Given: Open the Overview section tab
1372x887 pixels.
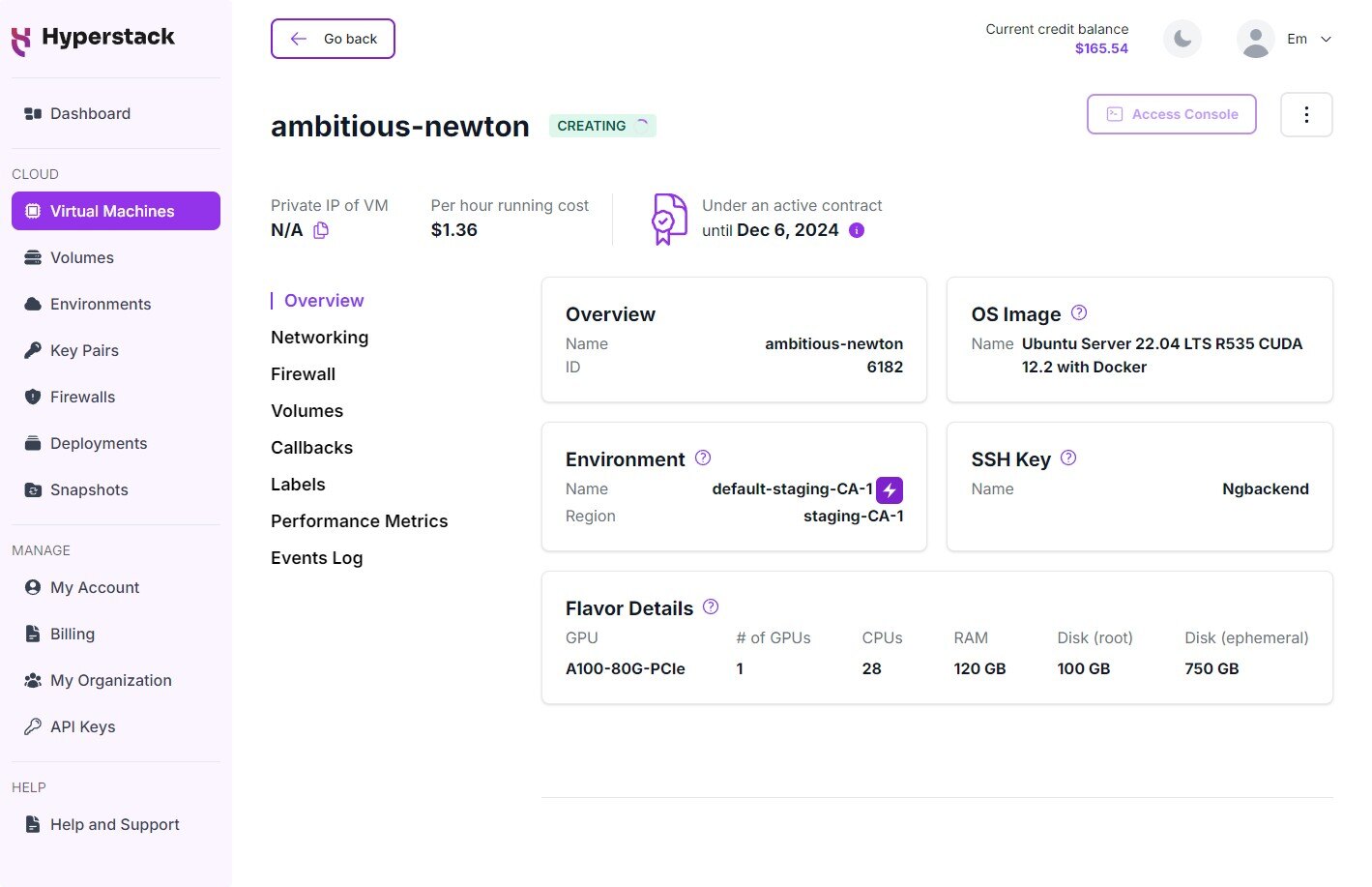Looking at the screenshot, I should 324,301.
